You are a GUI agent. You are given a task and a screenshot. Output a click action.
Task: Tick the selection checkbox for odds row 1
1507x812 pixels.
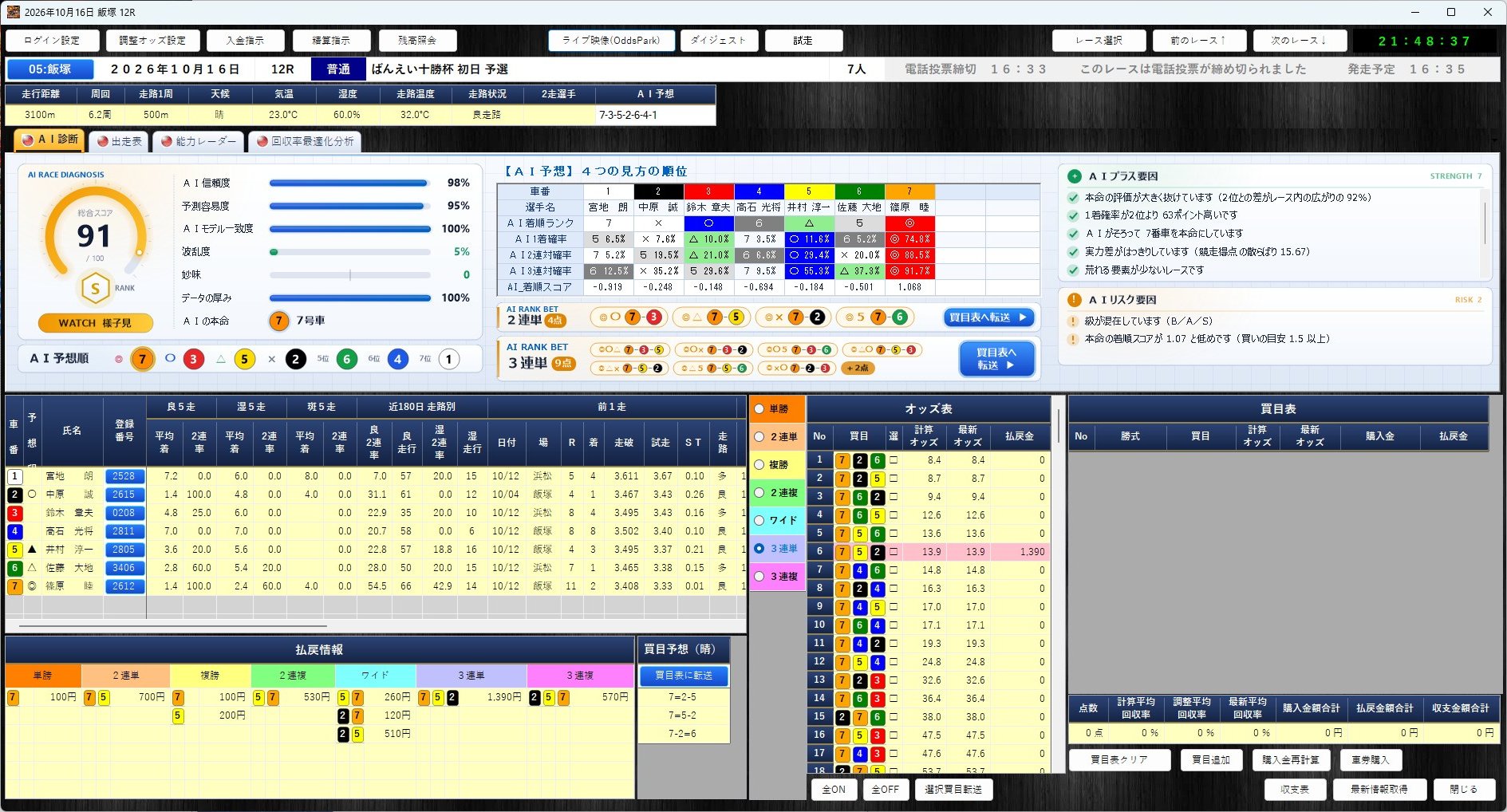(894, 460)
